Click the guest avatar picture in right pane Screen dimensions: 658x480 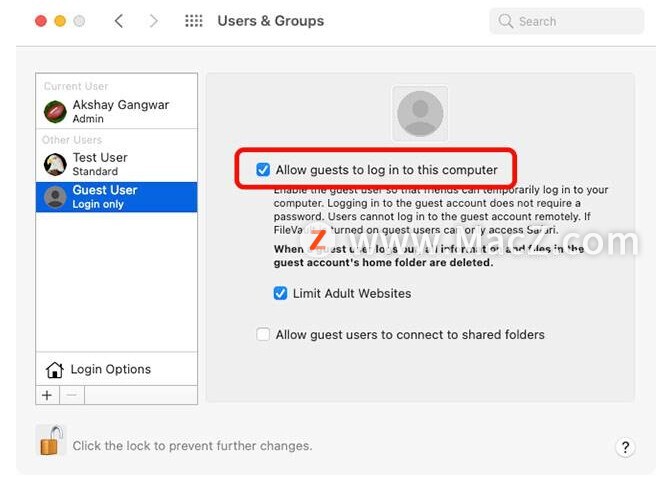click(x=420, y=113)
